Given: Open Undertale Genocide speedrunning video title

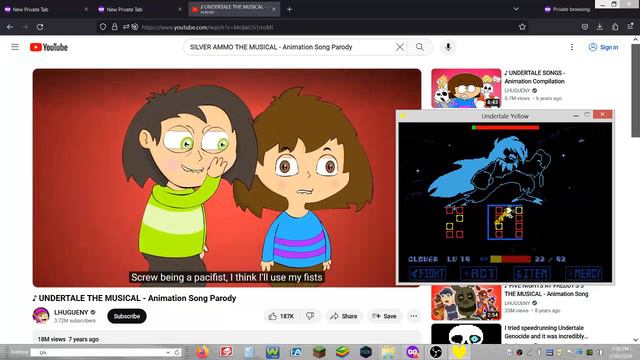Looking at the screenshot, I should (546, 332).
